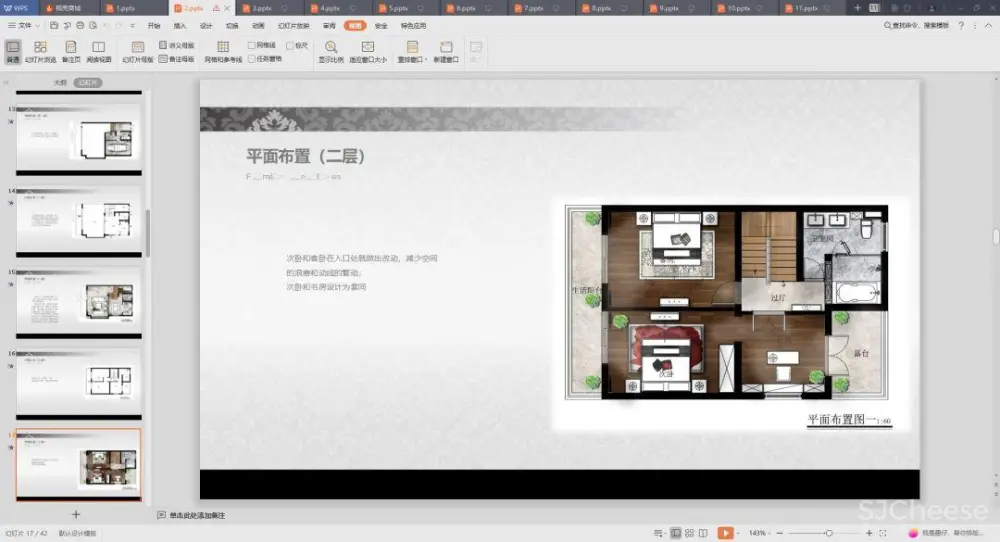
Task: Open the Slide Show ribbon tab
Action: click(293, 26)
